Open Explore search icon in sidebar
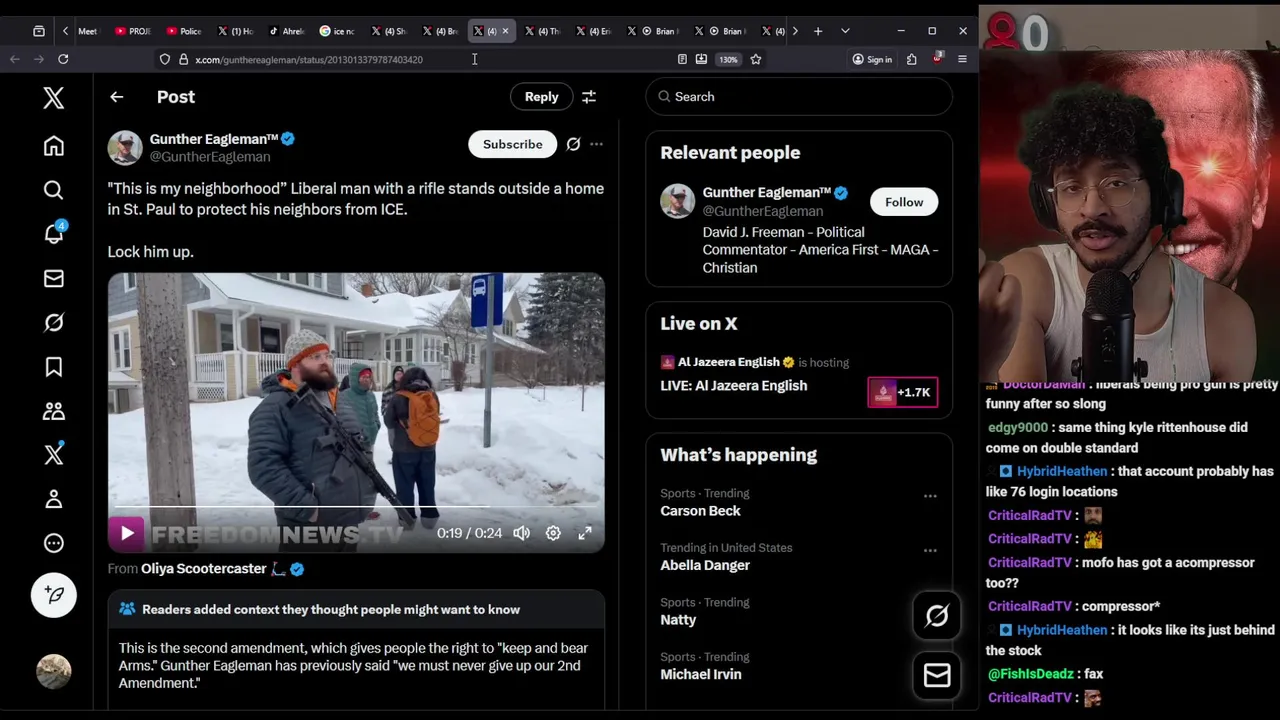 point(54,190)
